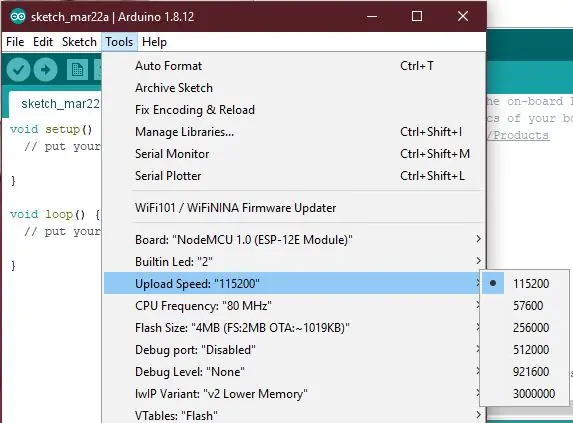Click the Verify checkmark toolbar icon
Viewport: 573px width, 423px height.
click(18, 69)
